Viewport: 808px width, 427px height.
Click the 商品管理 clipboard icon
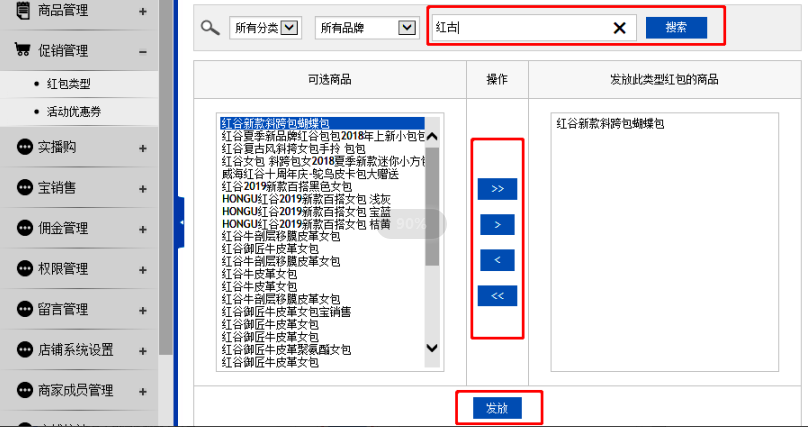click(23, 10)
